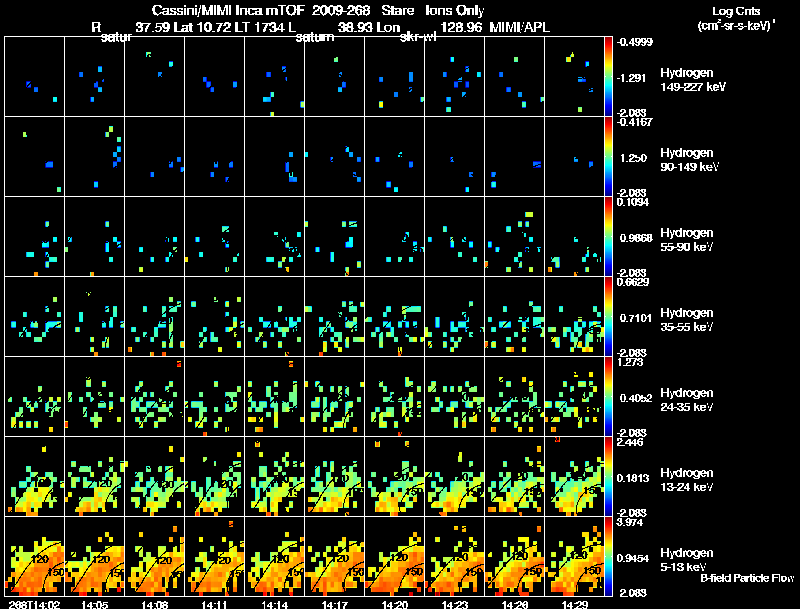Click the B-field Particle Flow label

click(x=747, y=578)
